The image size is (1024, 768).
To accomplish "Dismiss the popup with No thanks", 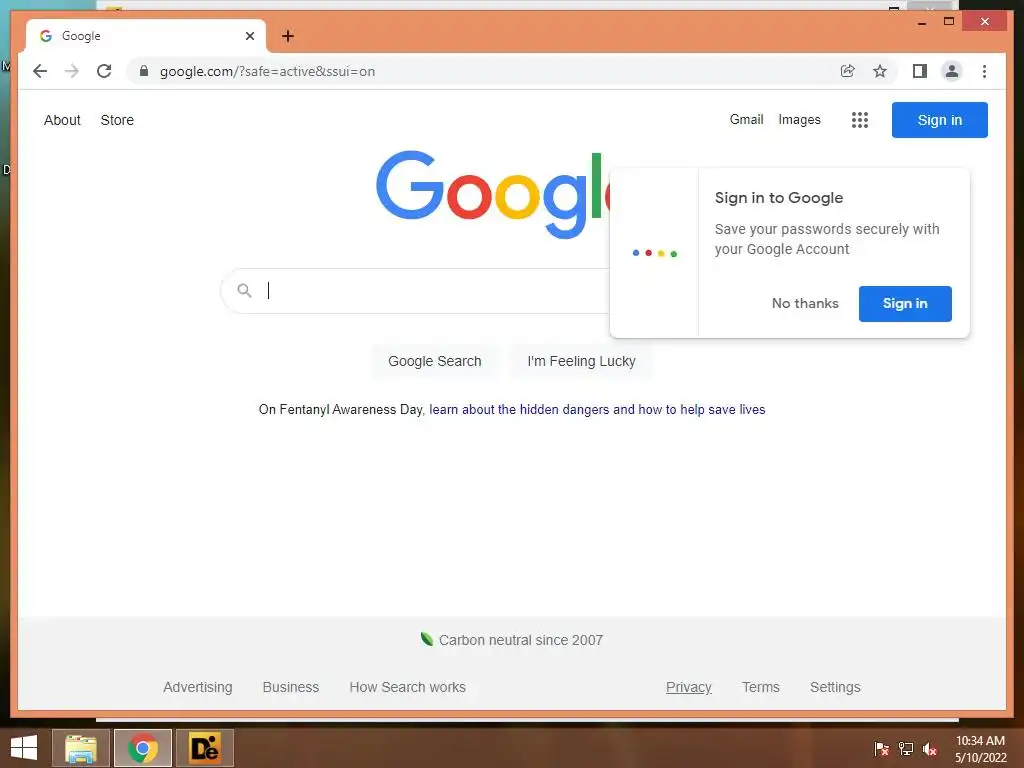I will pos(805,303).
